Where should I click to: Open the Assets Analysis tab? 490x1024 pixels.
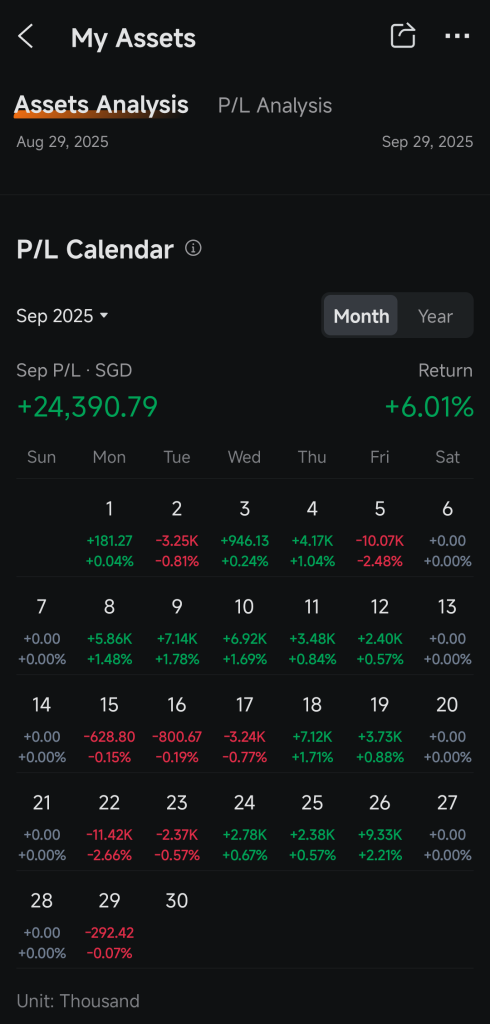(101, 104)
